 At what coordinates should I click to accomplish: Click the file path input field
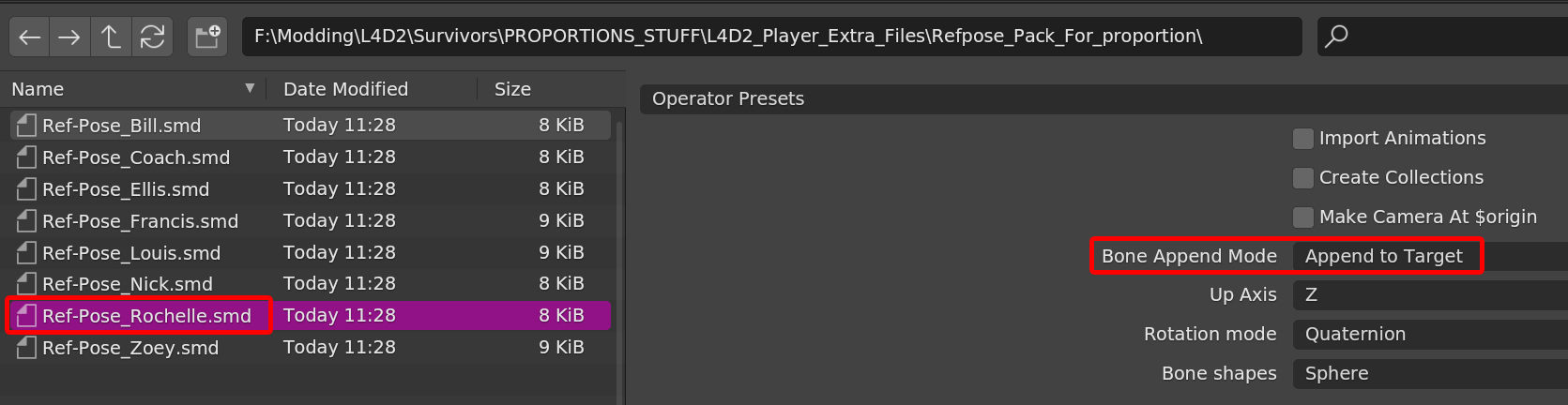click(769, 37)
